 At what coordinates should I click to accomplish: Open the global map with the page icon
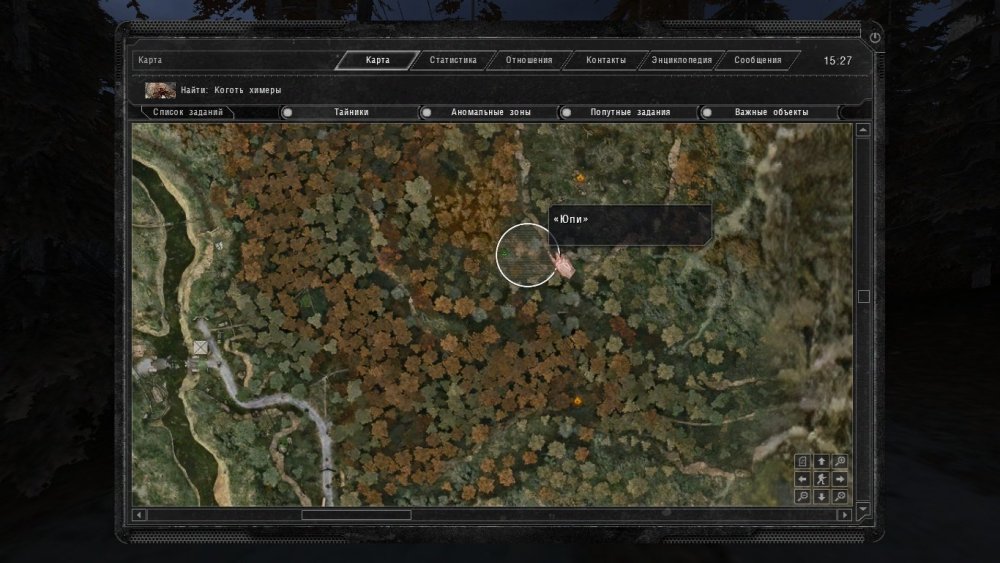point(803,461)
